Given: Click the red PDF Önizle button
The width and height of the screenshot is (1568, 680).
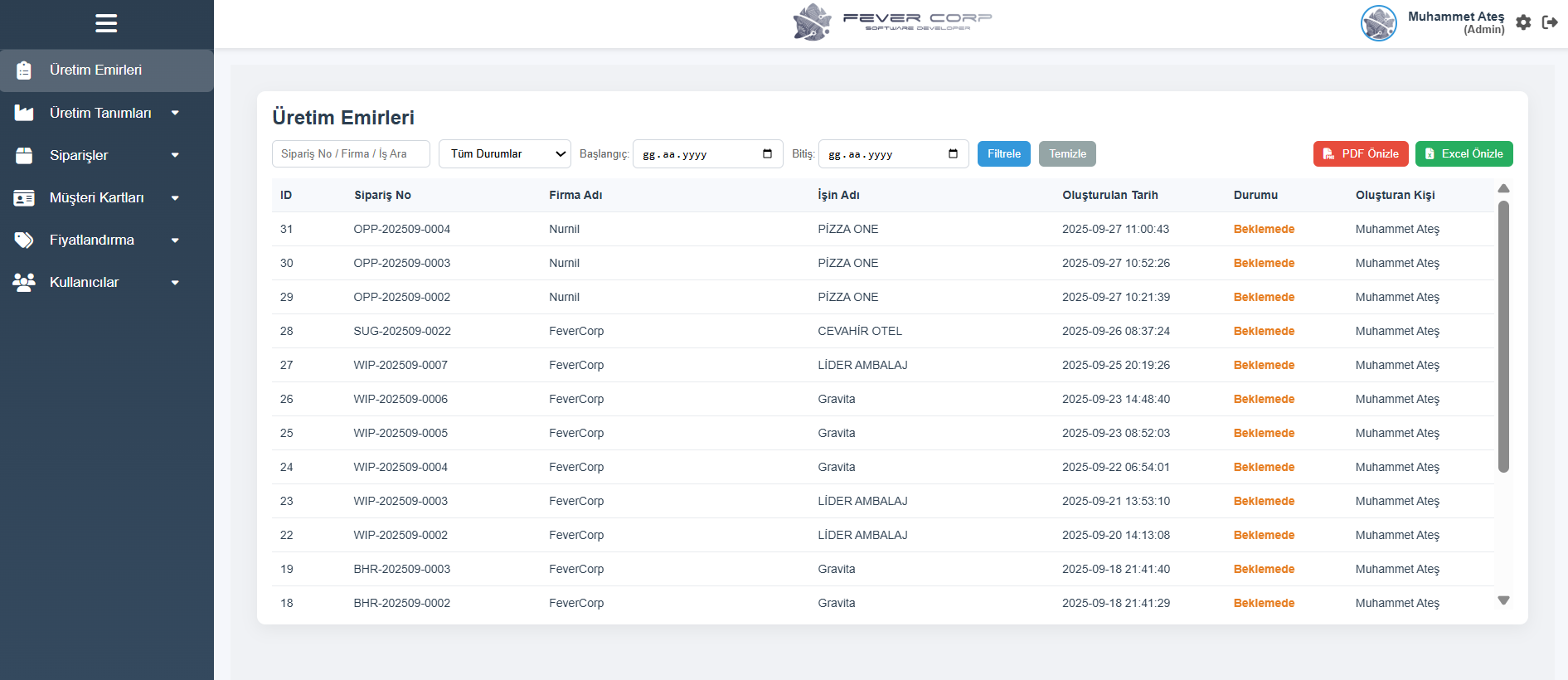Looking at the screenshot, I should 1360,153.
